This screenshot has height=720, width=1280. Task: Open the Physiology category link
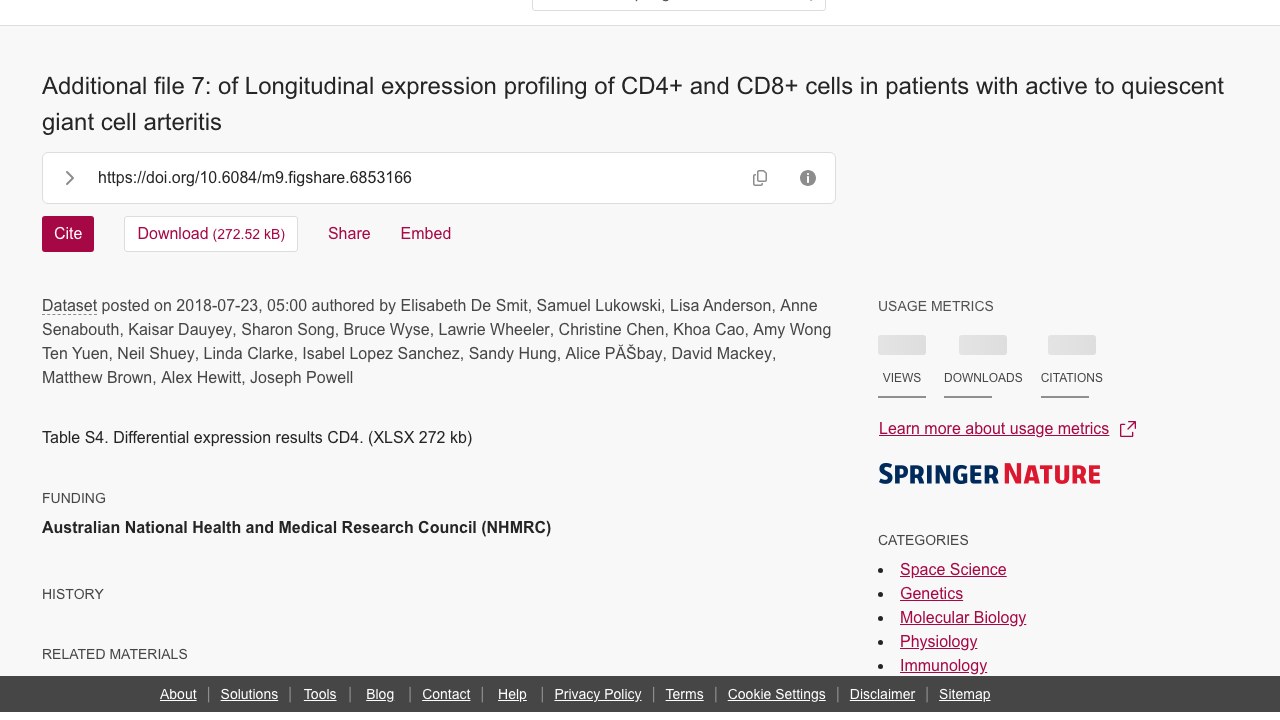coord(938,642)
